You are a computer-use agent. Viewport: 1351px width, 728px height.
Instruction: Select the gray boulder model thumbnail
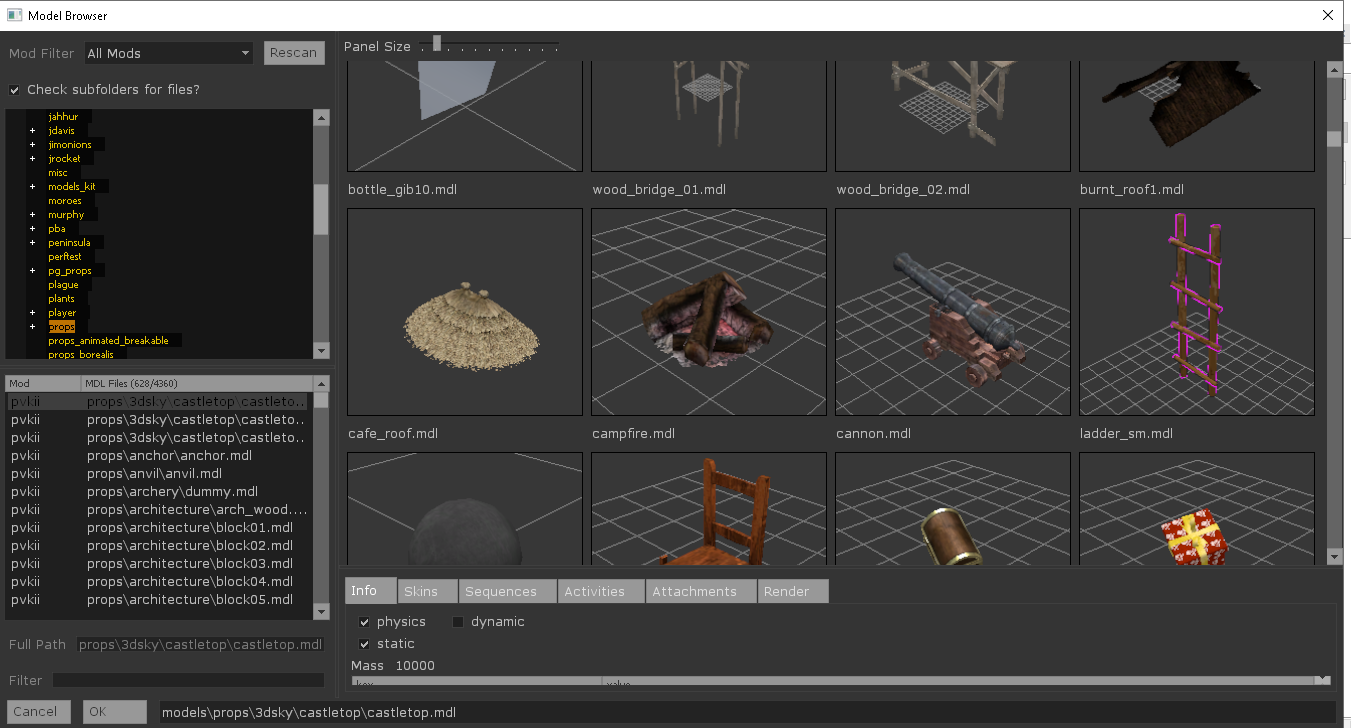(x=465, y=509)
